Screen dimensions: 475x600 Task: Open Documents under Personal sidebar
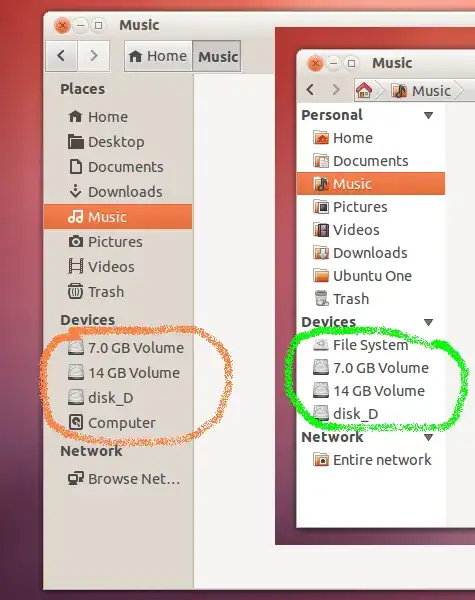pyautogui.click(x=371, y=161)
